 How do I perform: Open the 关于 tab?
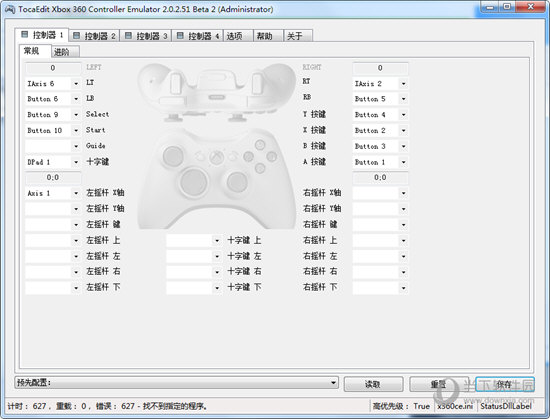click(x=298, y=36)
